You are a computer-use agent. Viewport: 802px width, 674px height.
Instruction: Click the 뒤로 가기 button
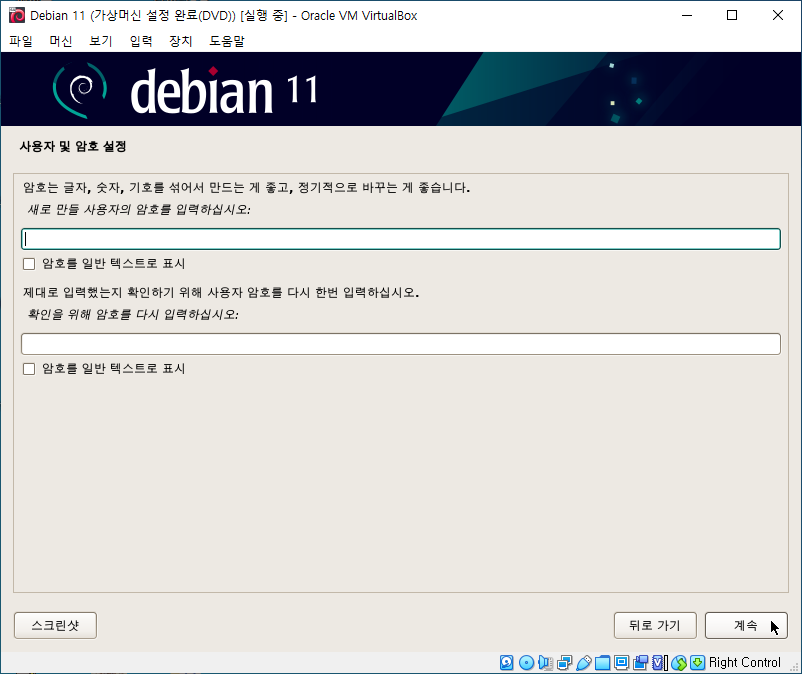click(x=655, y=625)
